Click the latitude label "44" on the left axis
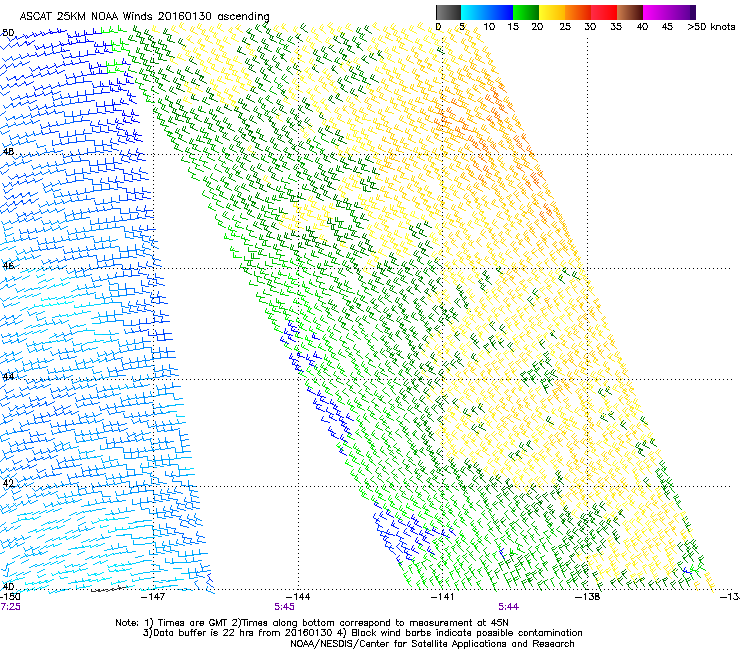This screenshot has width=740, height=650. (x=8, y=376)
